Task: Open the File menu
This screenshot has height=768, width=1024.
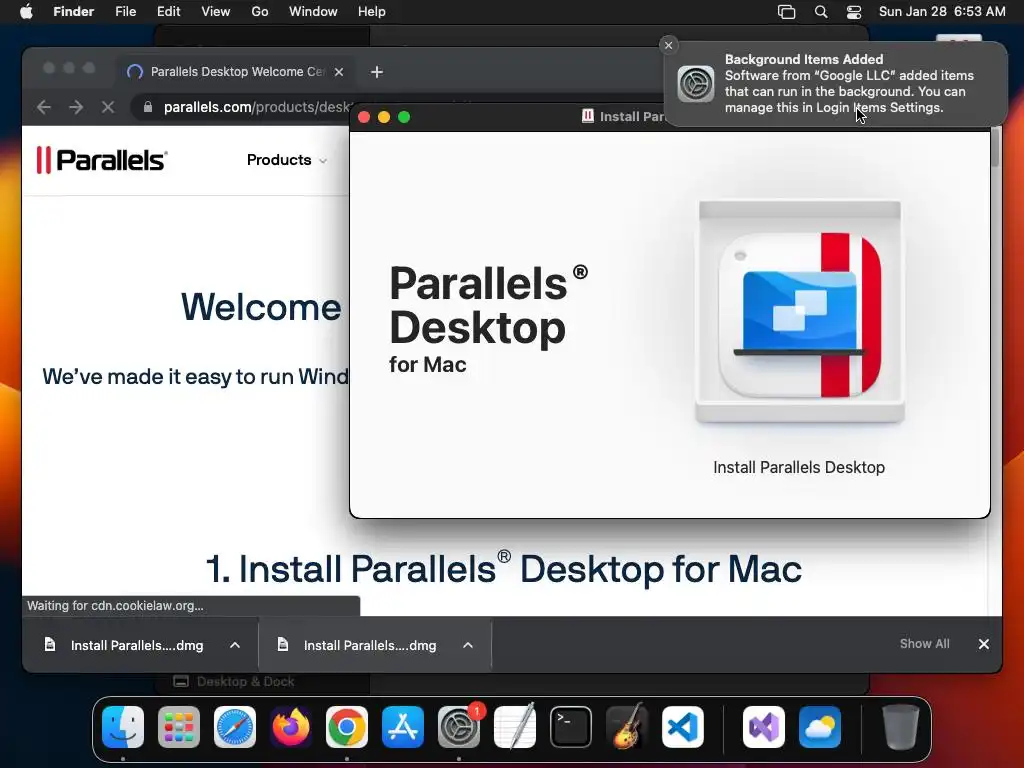Action: [x=125, y=12]
